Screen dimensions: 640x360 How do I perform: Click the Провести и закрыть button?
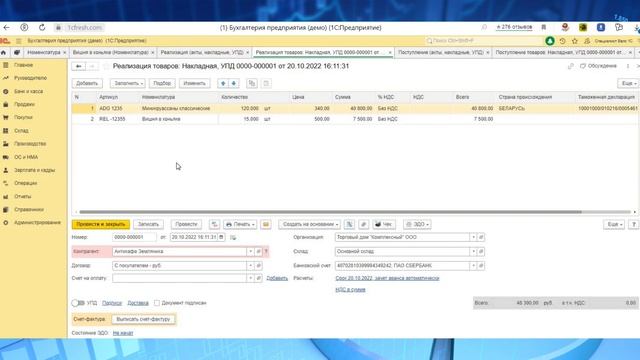point(100,224)
